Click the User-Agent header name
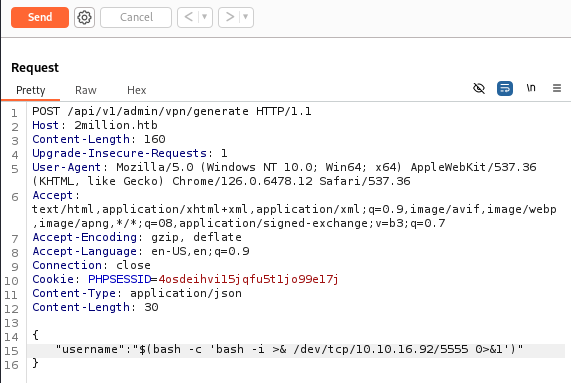Image resolution: width=571 pixels, height=383 pixels. coord(66,167)
